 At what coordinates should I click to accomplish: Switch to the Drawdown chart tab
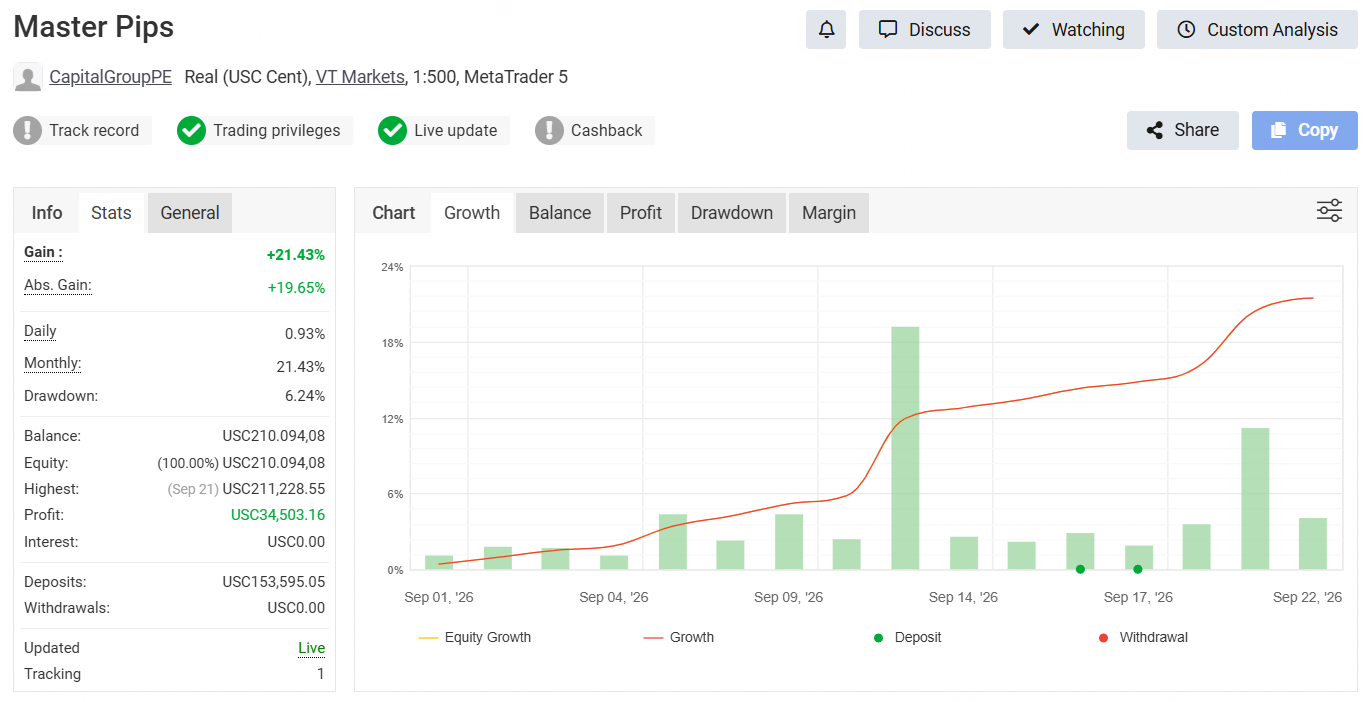(732, 213)
